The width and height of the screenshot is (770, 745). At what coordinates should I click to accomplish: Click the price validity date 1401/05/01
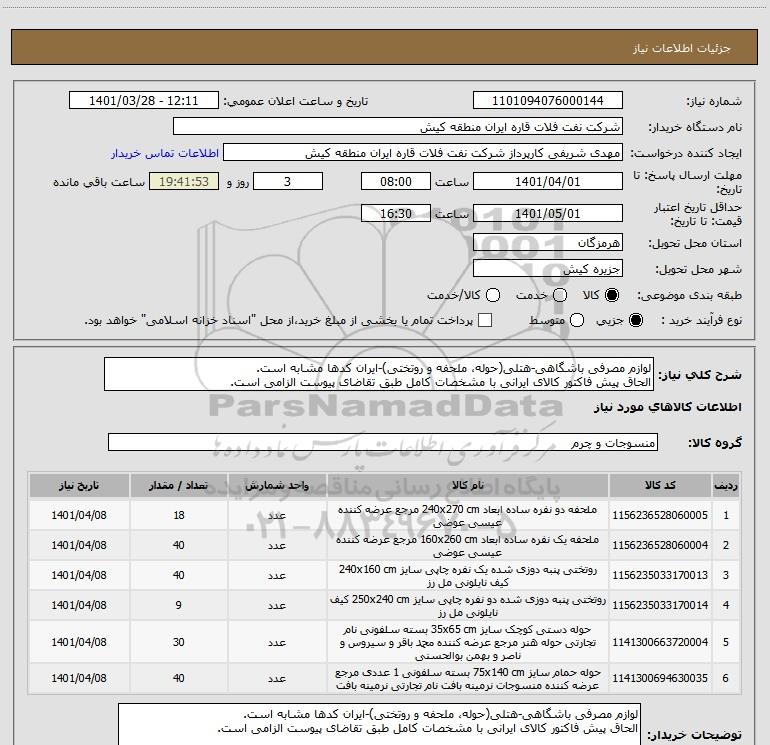coord(548,213)
